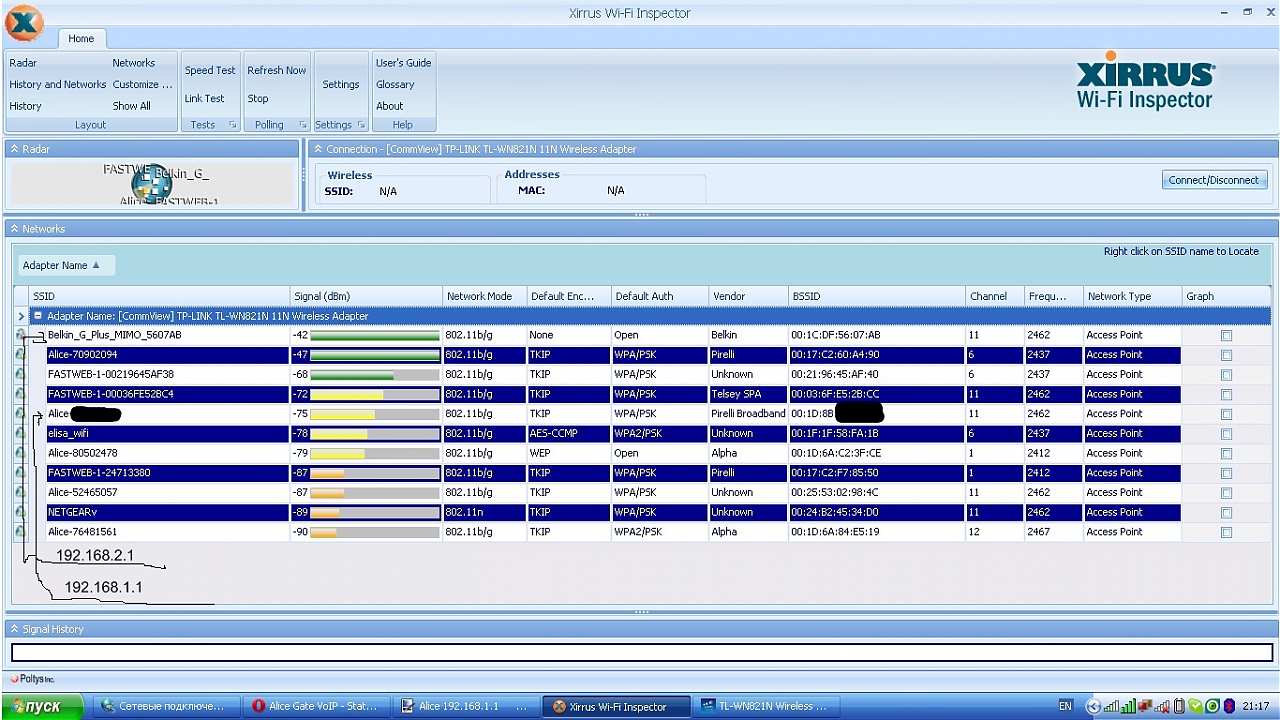Click the Bluetooth icon in system tray
This screenshot has height=720, width=1280.
click(1229, 706)
